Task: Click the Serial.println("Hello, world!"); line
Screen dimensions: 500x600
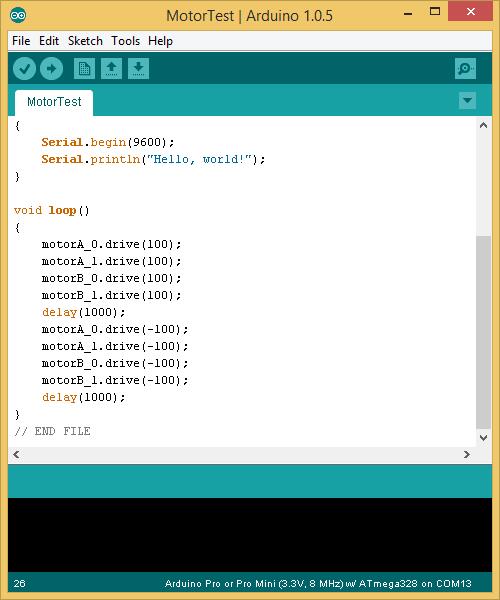Action: click(x=153, y=159)
